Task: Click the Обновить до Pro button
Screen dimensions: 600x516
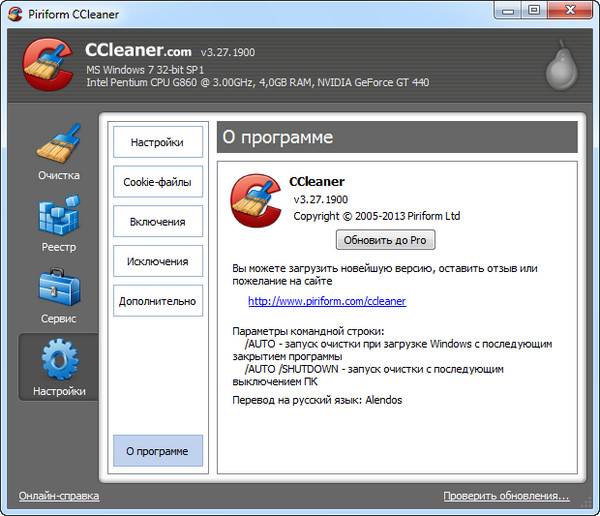Action: [385, 240]
